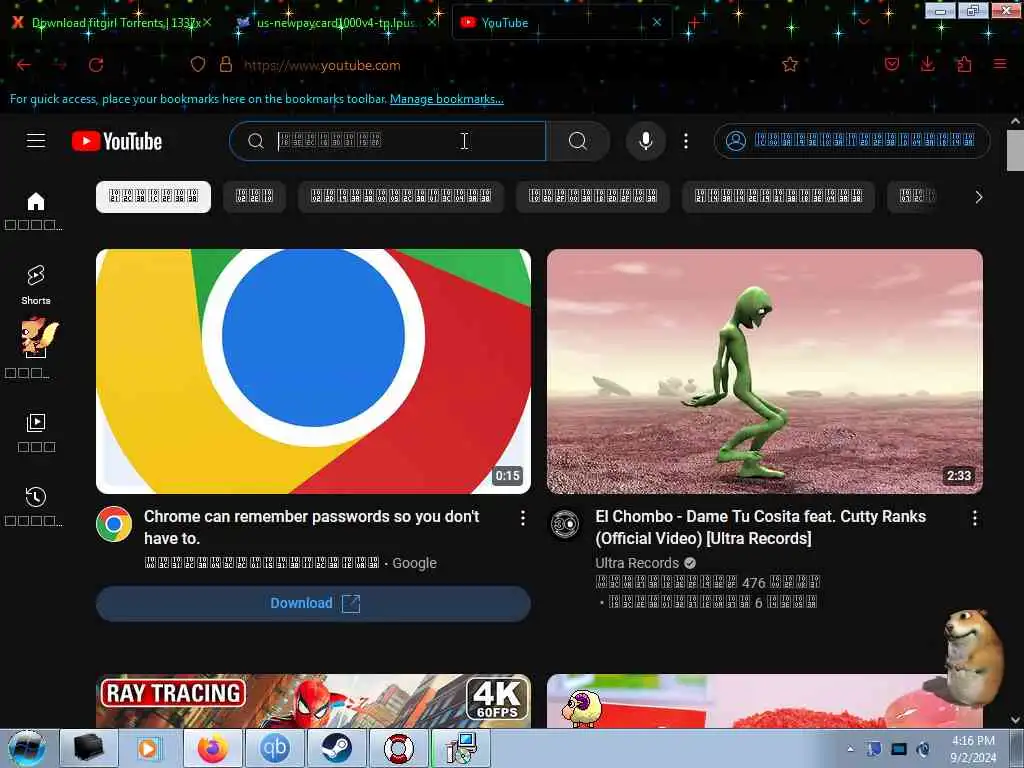Screen dimensions: 1024x768
Task: Open the Ultra Records channel name
Action: 637,563
